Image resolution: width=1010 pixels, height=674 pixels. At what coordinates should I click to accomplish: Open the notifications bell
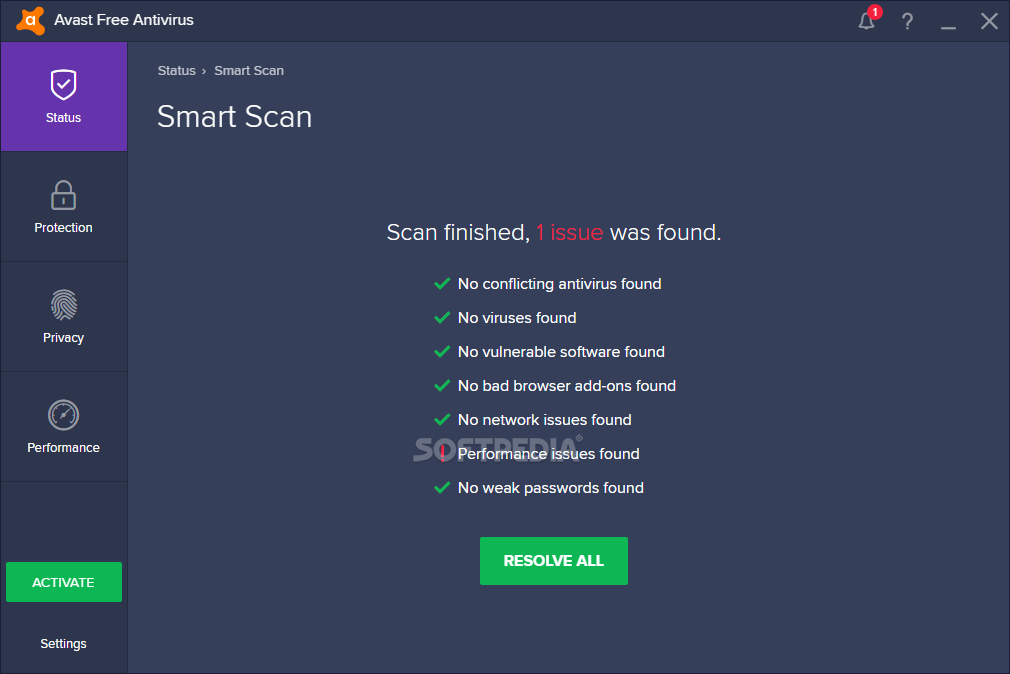click(x=867, y=21)
